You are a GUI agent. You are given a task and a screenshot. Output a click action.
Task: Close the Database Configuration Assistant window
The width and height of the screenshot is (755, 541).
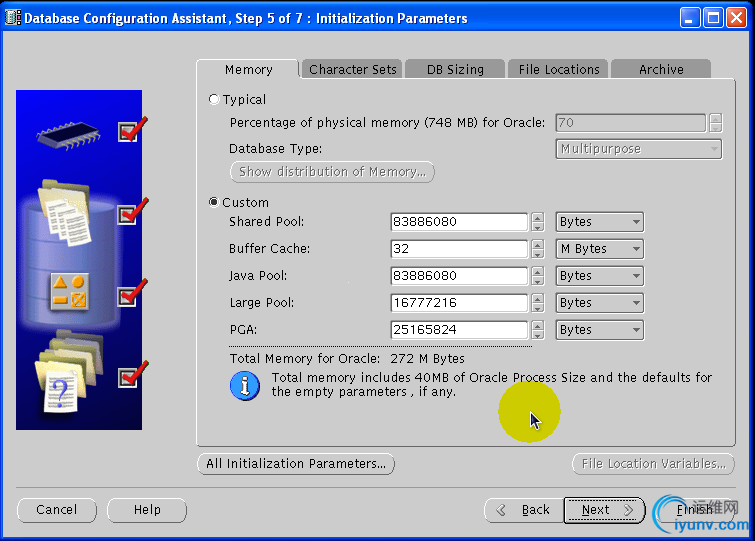coord(736,18)
